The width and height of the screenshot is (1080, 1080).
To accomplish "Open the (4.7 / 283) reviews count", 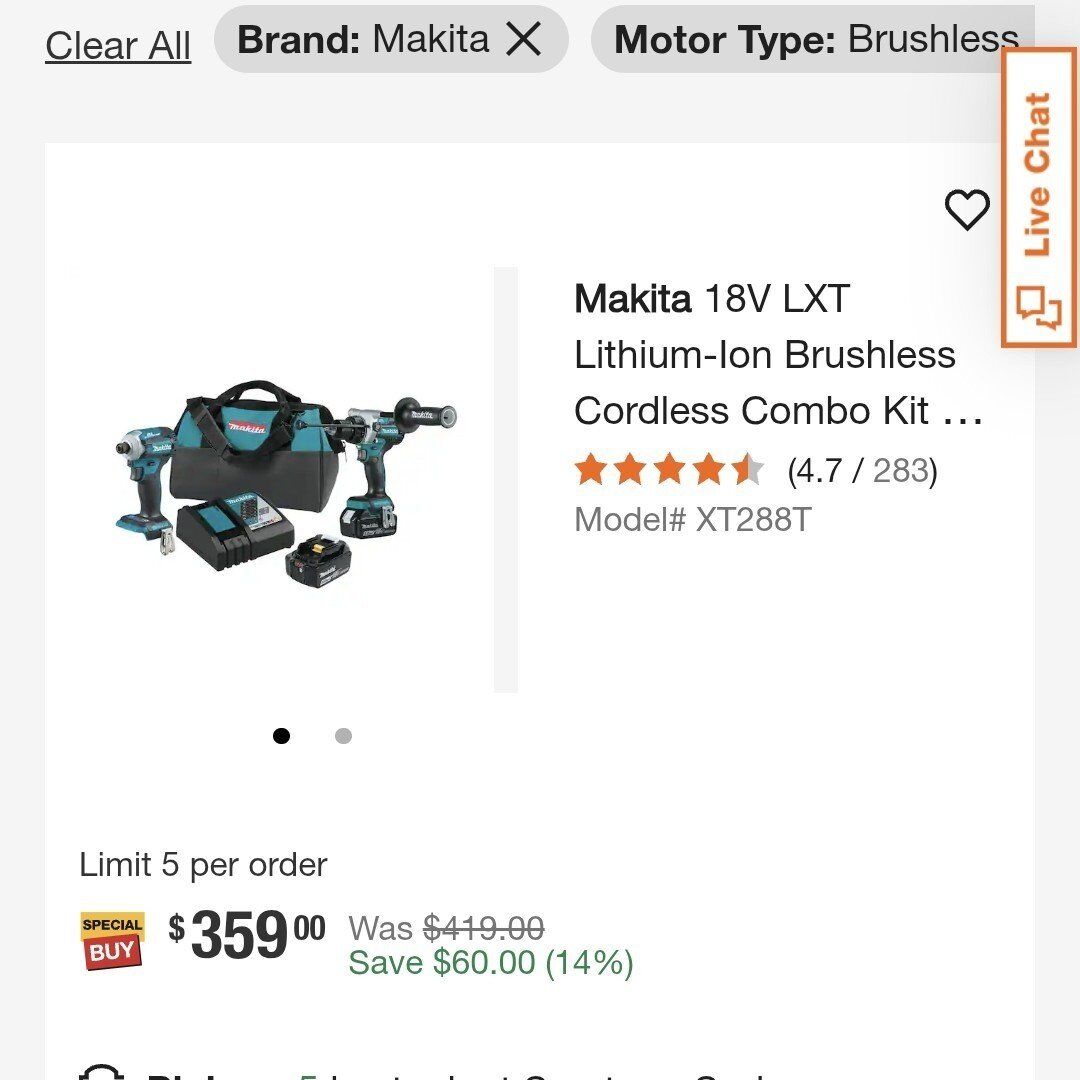I will 862,470.
